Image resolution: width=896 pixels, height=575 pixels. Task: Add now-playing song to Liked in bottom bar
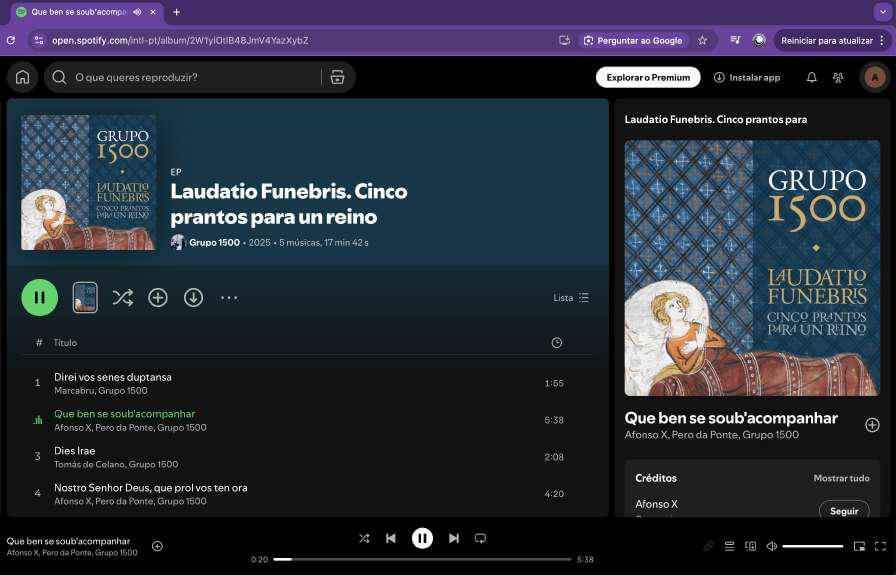pyautogui.click(x=157, y=546)
